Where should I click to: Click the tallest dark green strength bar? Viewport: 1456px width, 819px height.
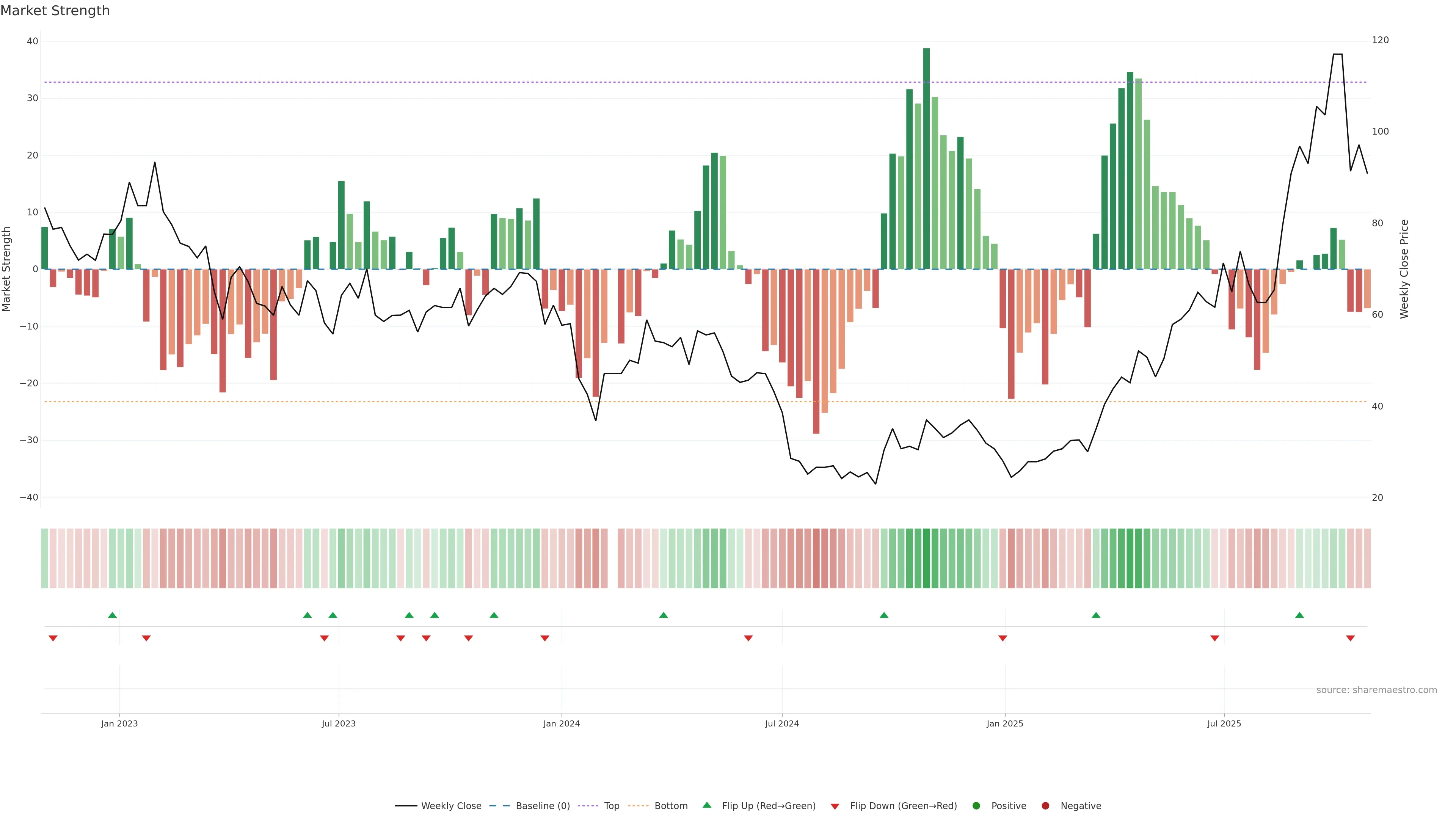point(926,158)
